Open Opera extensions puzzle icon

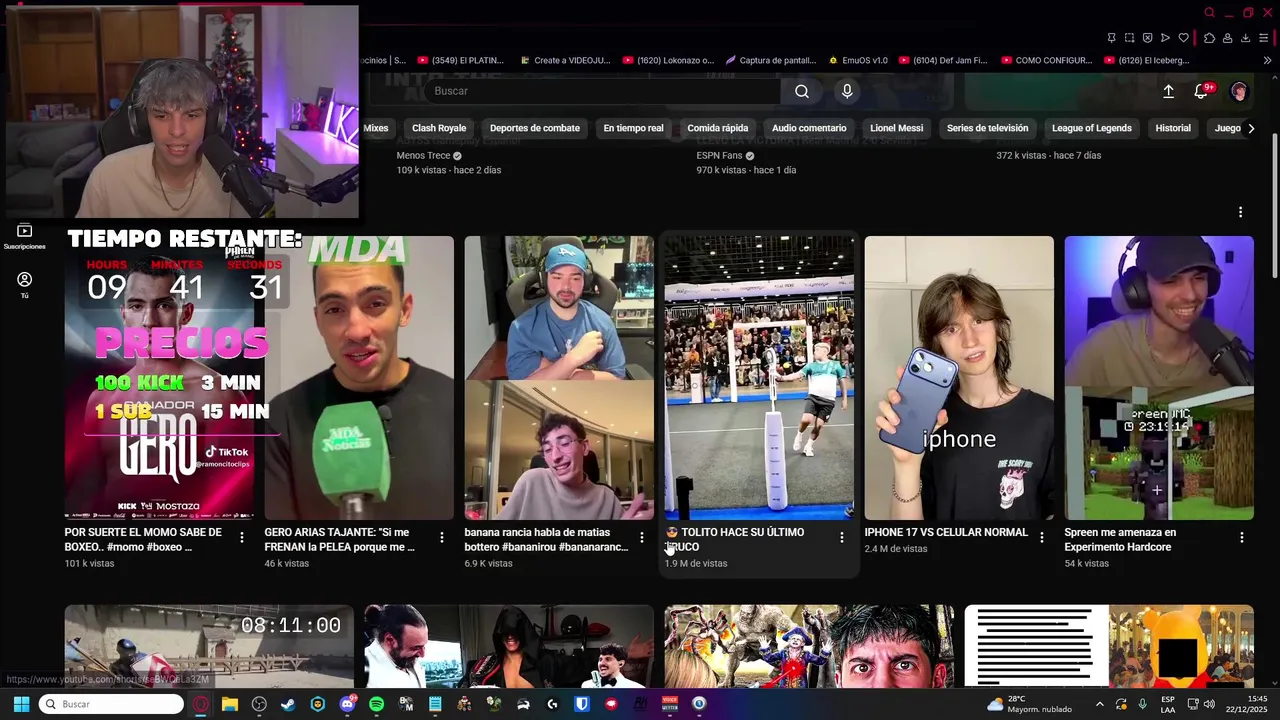click(x=1209, y=38)
